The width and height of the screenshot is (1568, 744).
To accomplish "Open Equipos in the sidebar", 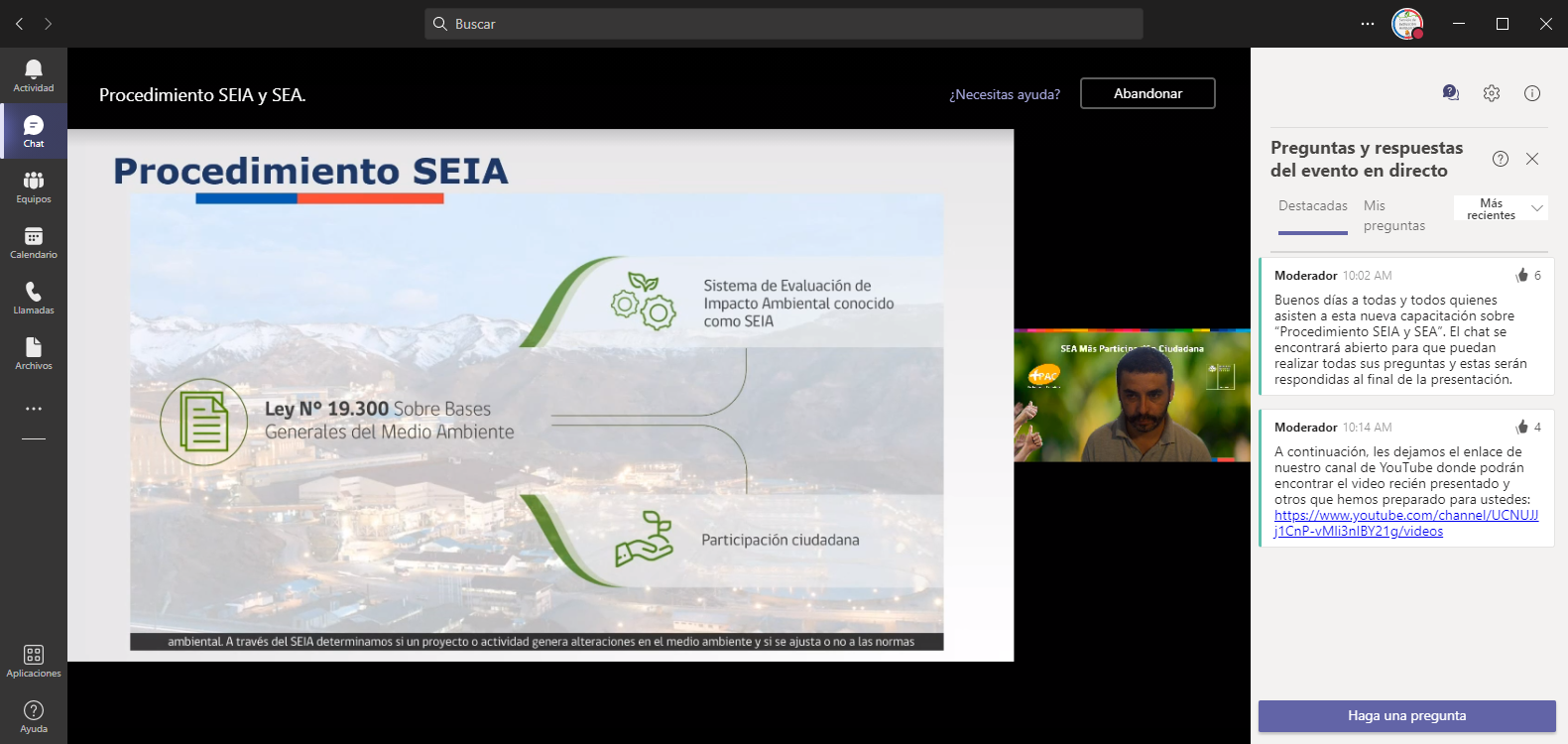I will [34, 186].
